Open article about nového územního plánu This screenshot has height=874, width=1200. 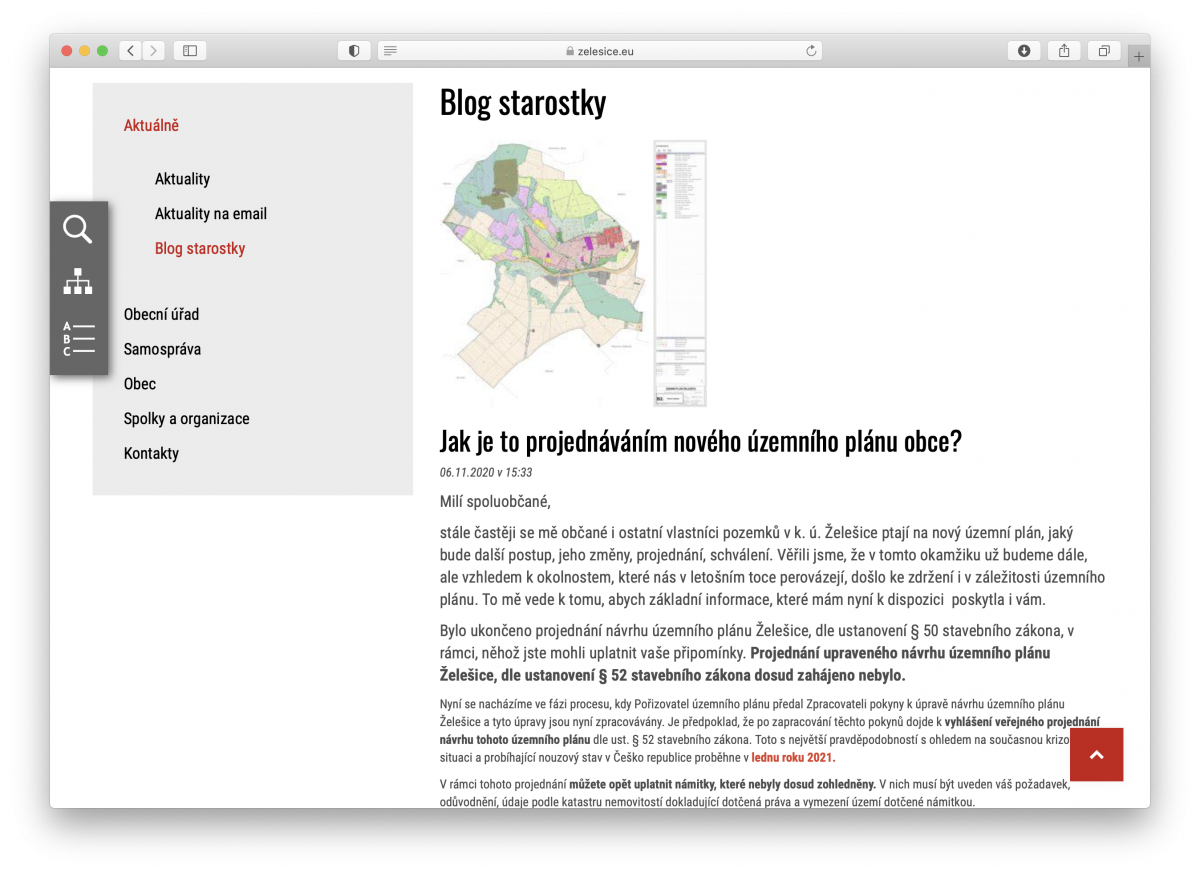(x=700, y=442)
